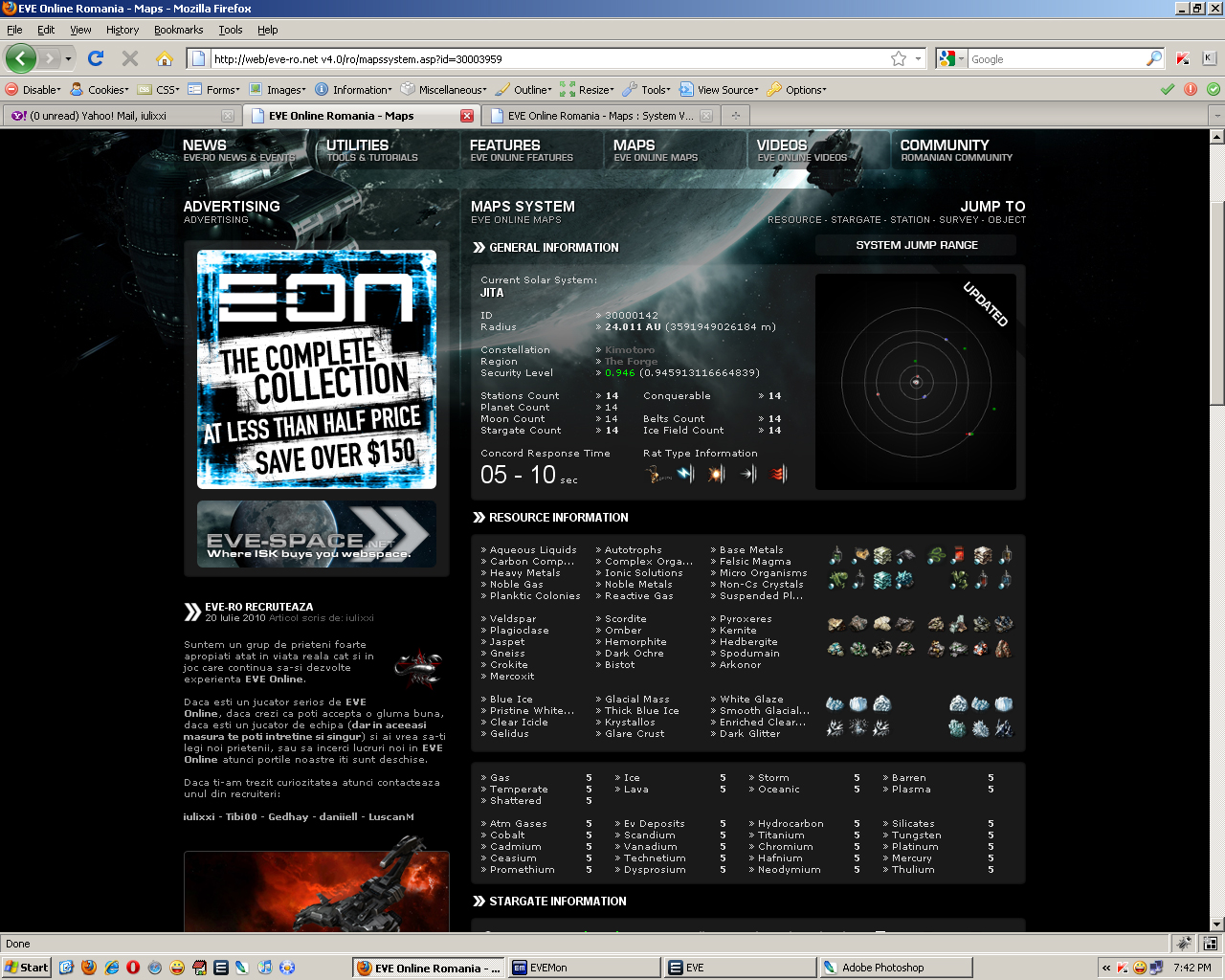Click the Veldspar resource entry
This screenshot has height=980, width=1225.
tap(513, 619)
